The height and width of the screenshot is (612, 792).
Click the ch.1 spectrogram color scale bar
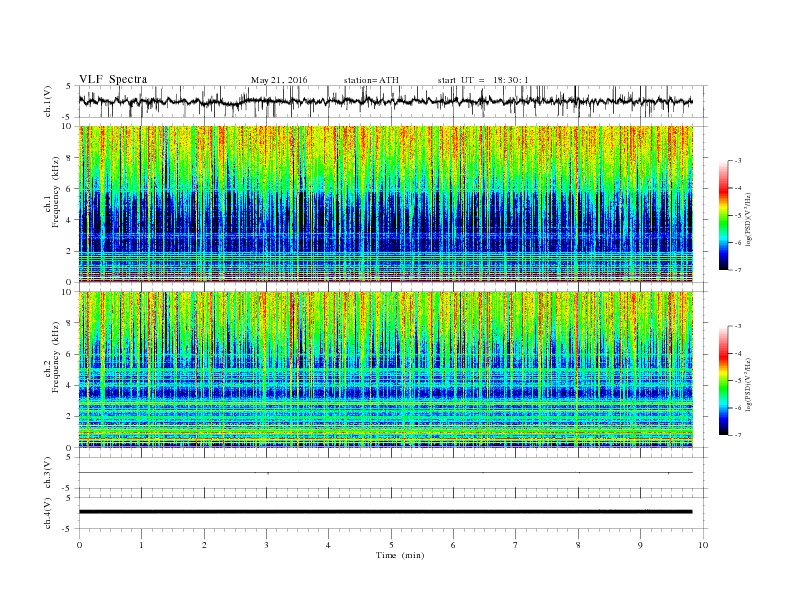pos(723,215)
